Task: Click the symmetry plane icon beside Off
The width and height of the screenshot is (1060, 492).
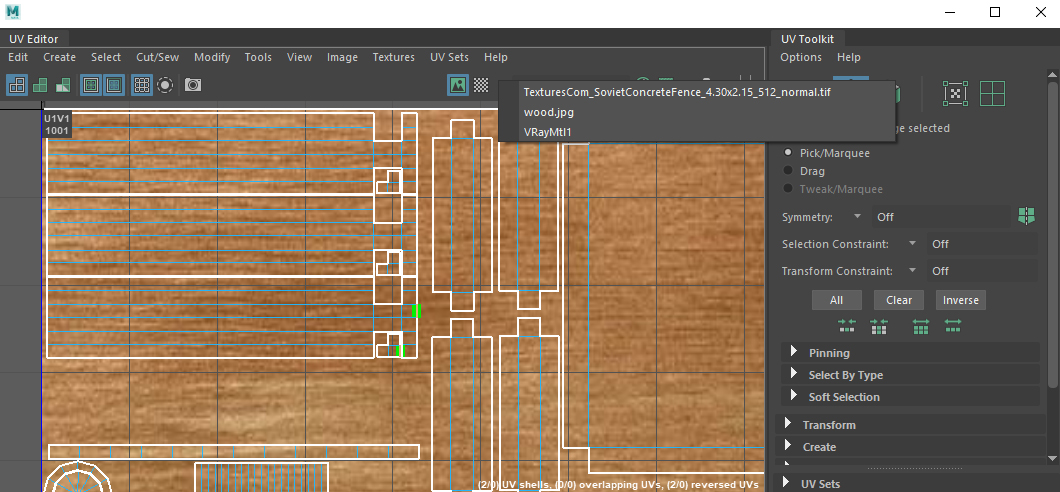Action: tap(1026, 216)
